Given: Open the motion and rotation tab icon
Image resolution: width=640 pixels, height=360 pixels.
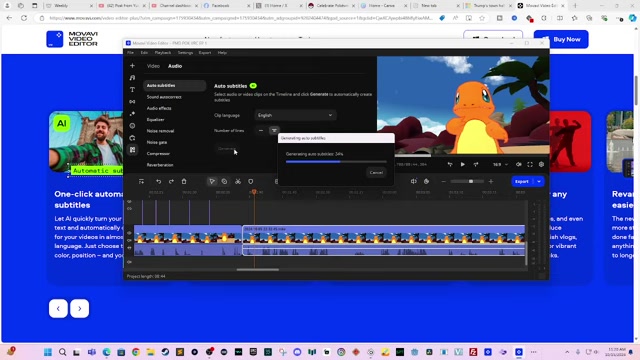Looking at the screenshot, I should (132, 138).
